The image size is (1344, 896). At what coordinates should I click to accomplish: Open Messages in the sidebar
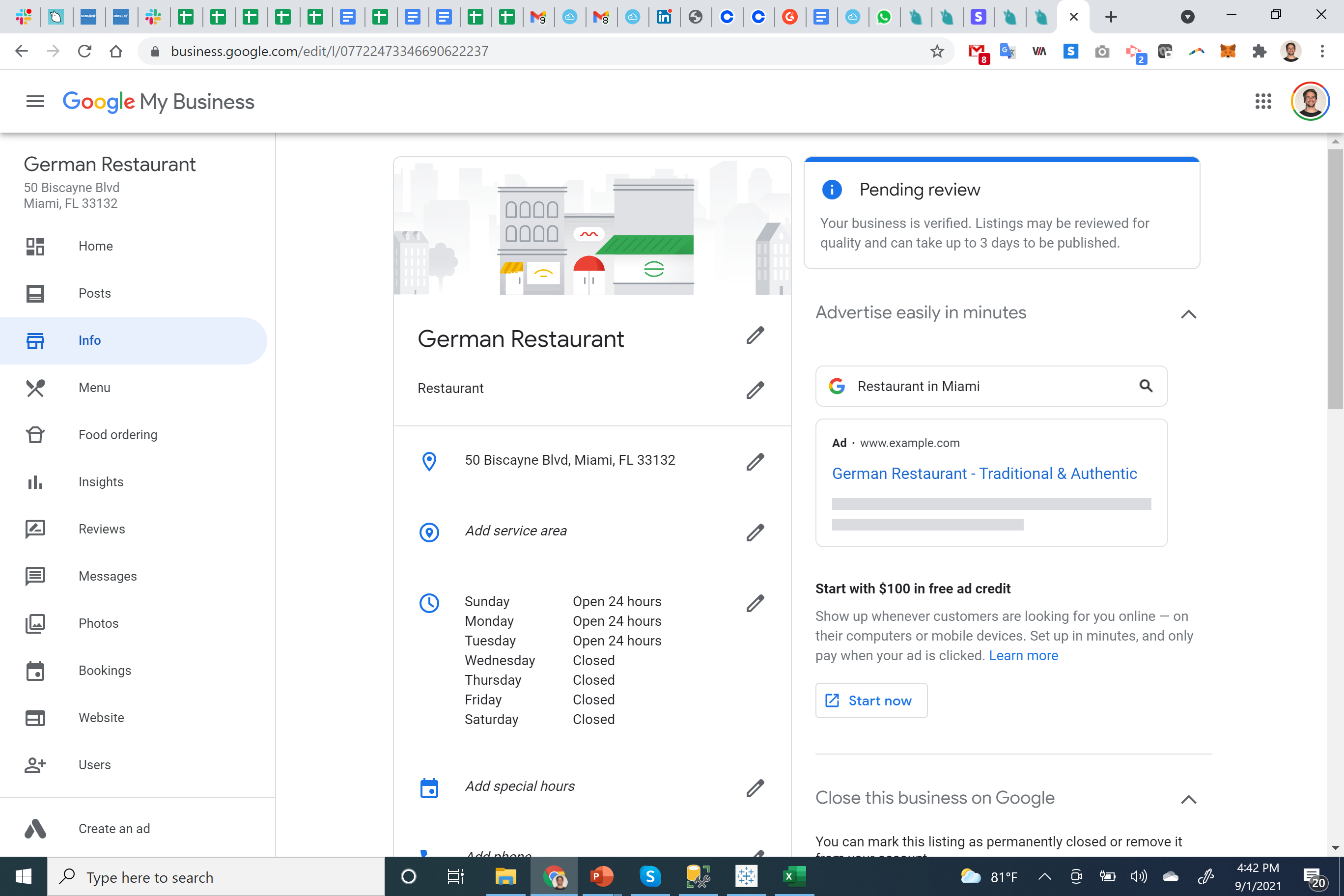(x=133, y=577)
